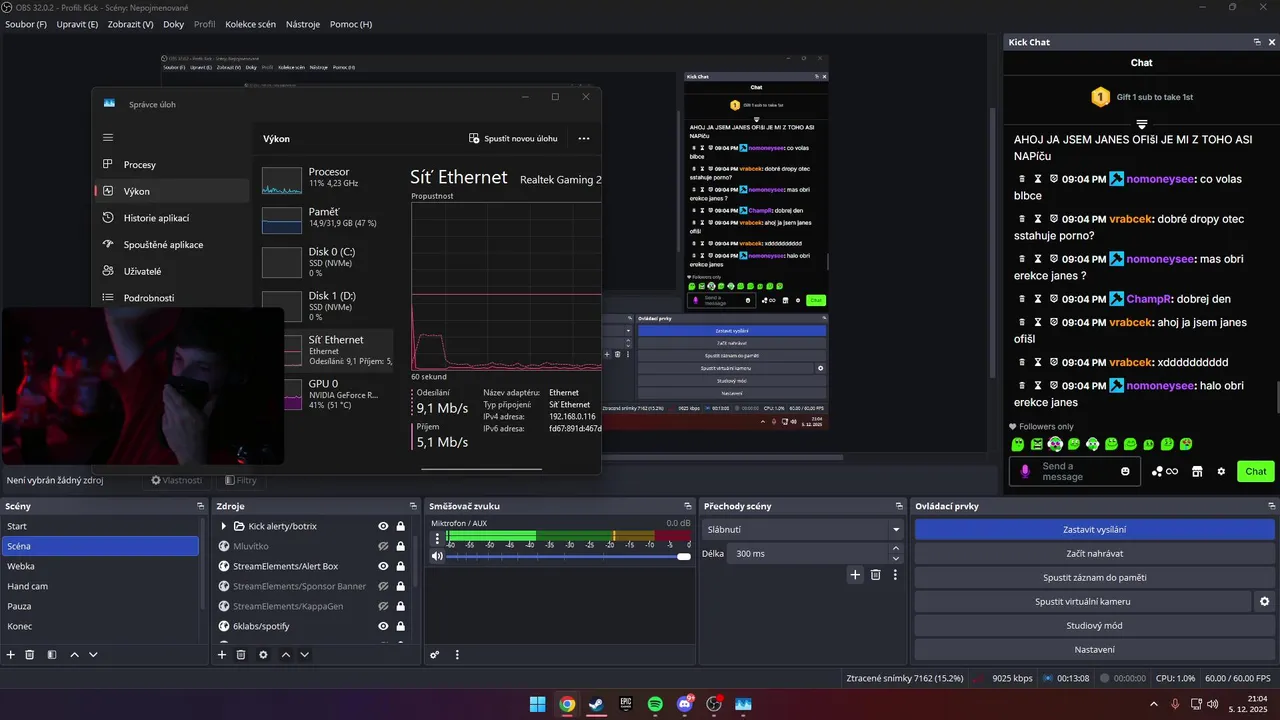Viewport: 1280px width, 720px height.
Task: Open source properties gear in Zdroje toolbar
Action: tap(263, 654)
